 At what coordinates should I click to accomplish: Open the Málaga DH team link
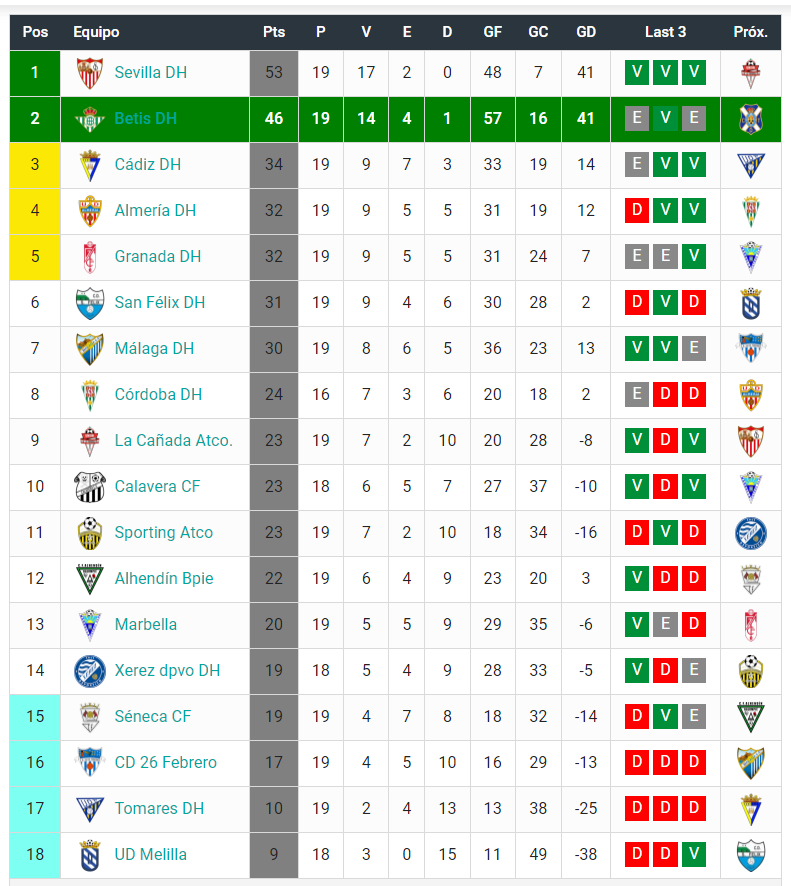[154, 349]
